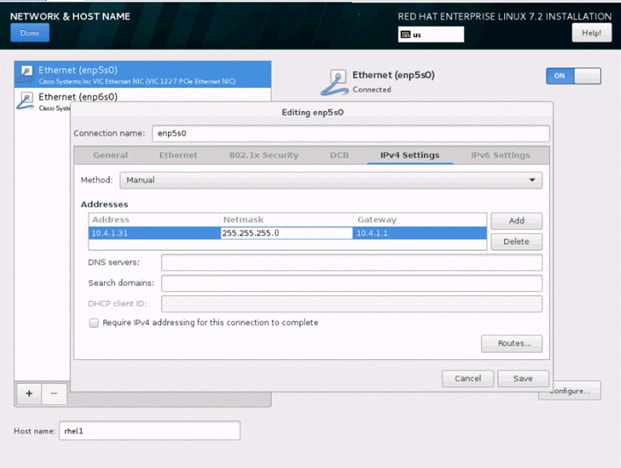Switch to the General tab

(x=110, y=155)
